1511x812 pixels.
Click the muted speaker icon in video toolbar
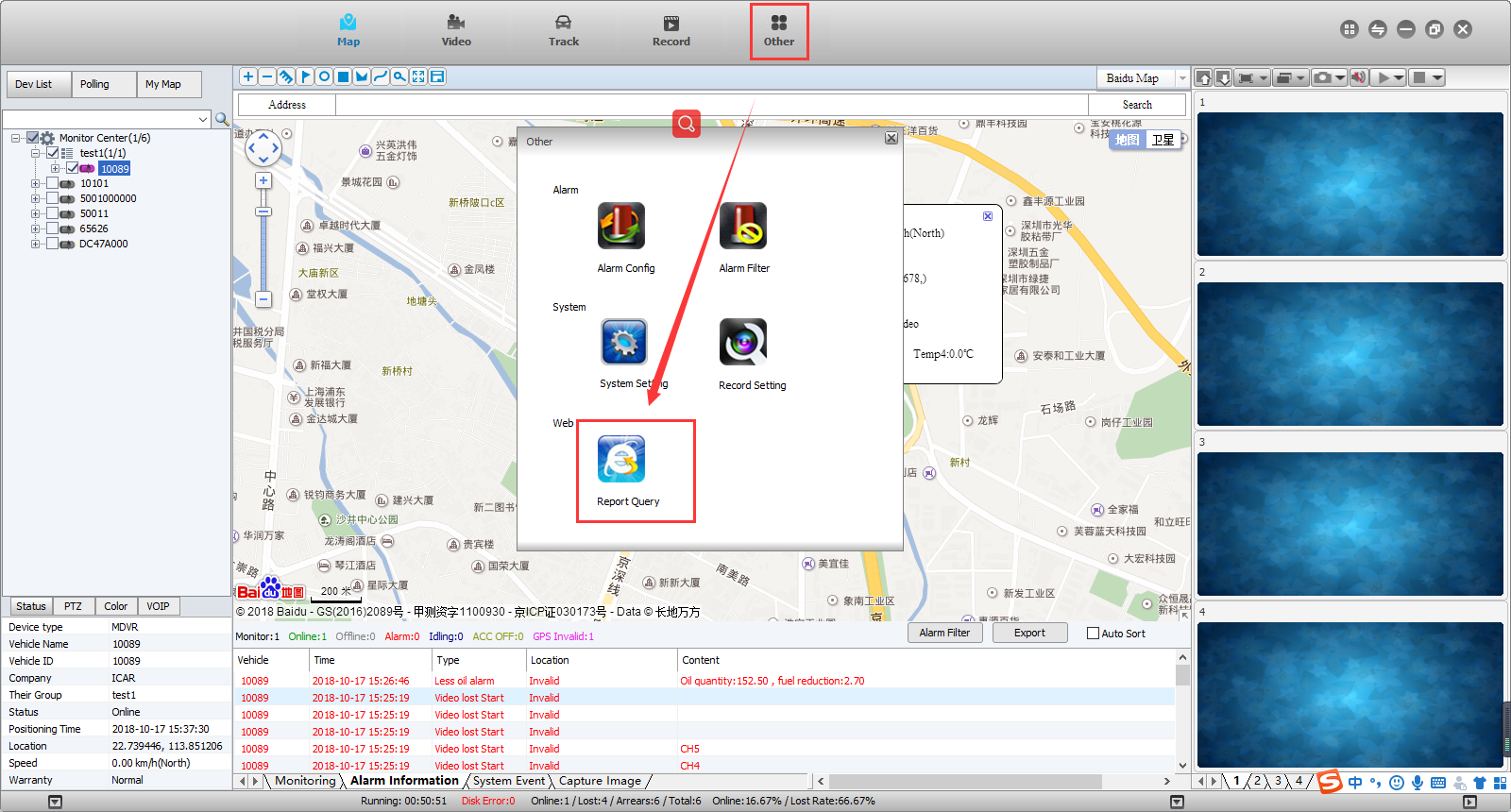[x=1359, y=77]
